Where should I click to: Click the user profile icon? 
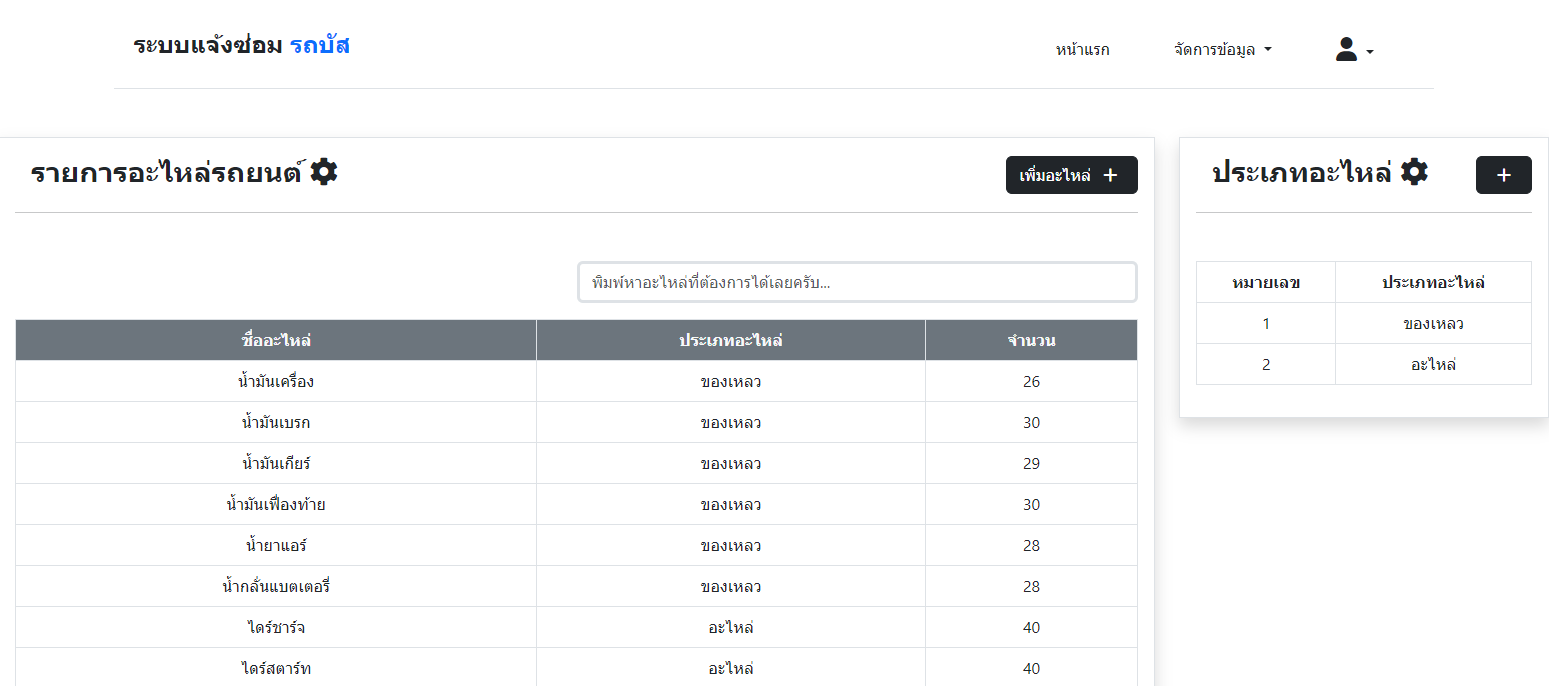1346,49
